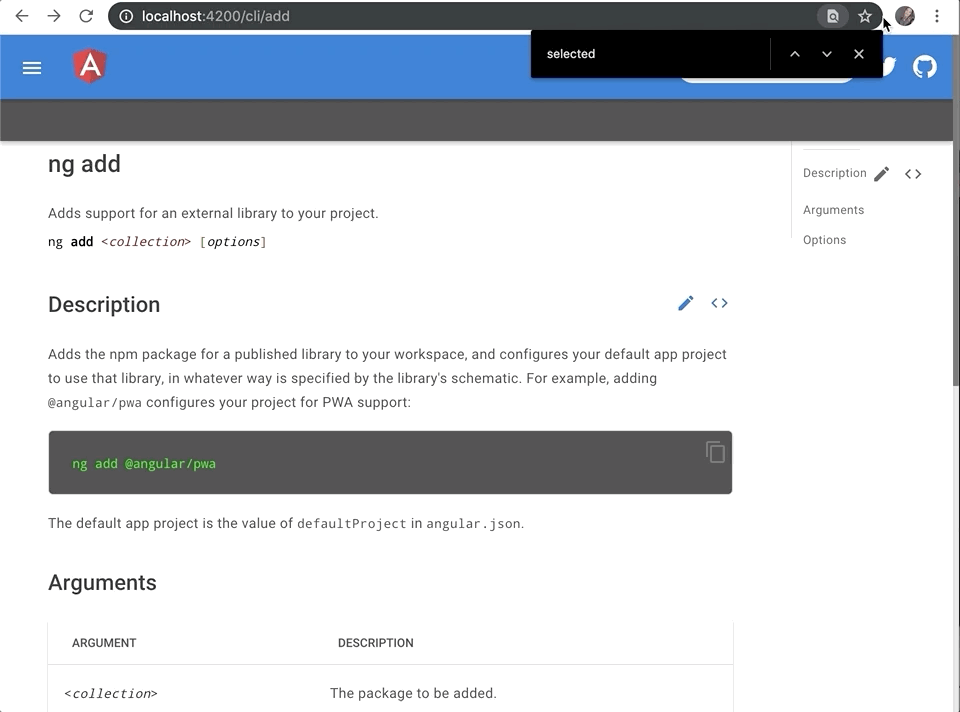
Task: Jump to next match in the find bar
Action: coord(826,54)
